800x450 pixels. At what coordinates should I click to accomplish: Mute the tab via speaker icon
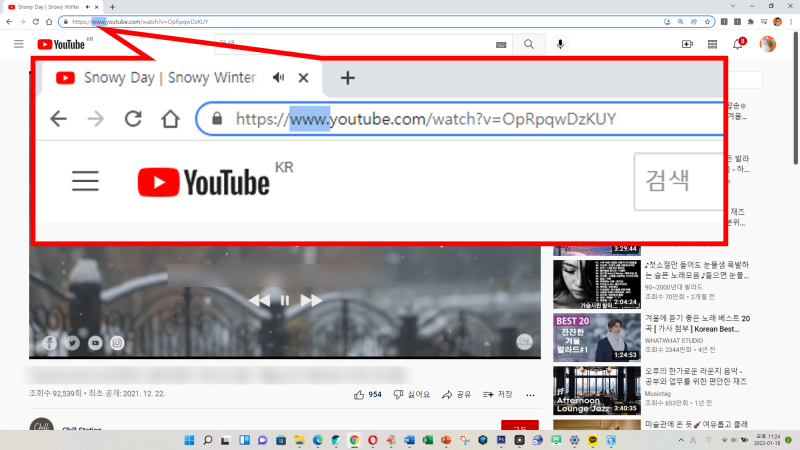(88, 7)
